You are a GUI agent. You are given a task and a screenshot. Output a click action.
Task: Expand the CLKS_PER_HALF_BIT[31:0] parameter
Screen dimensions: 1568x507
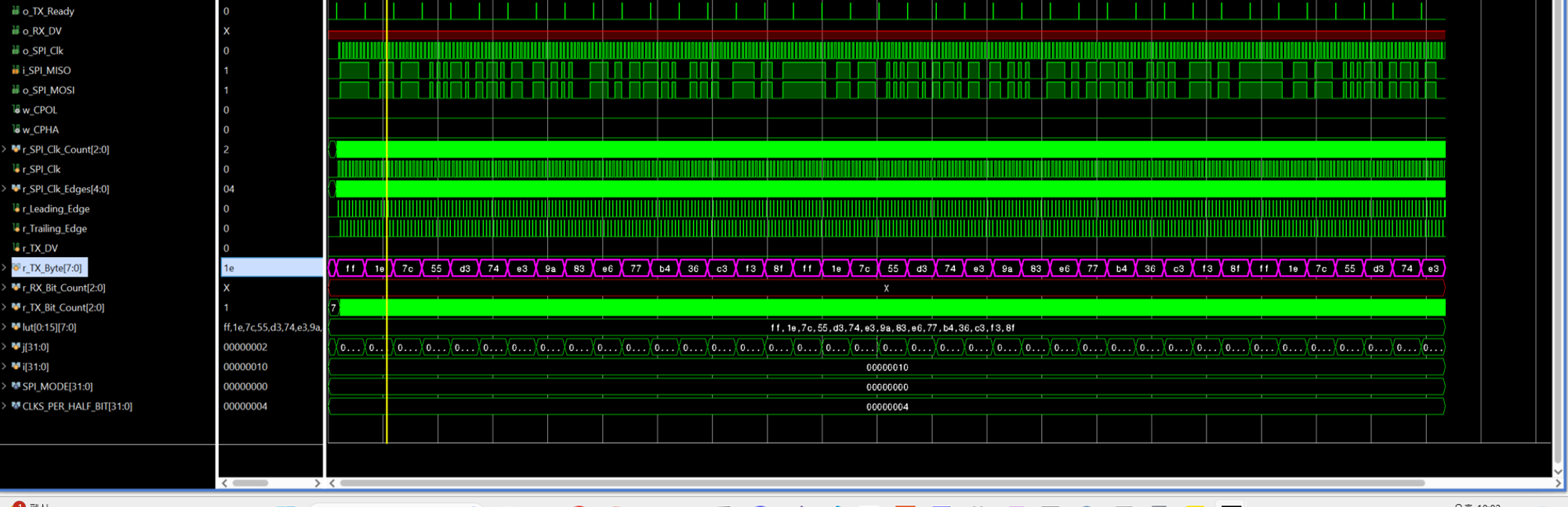(x=5, y=406)
